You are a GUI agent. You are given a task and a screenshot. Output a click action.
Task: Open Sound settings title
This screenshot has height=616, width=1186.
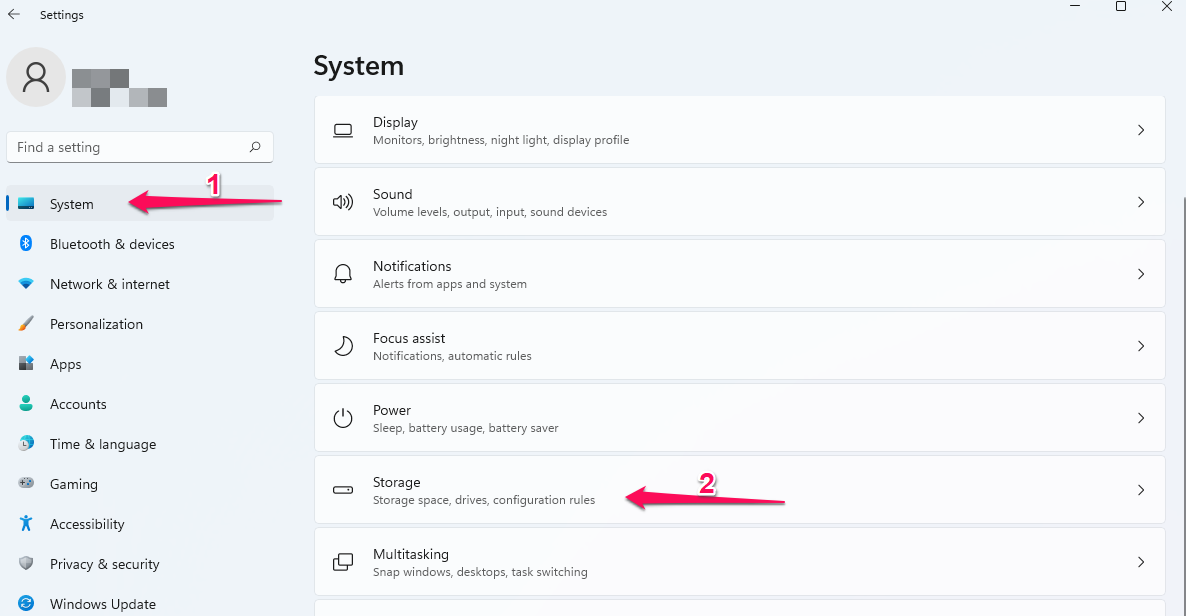(x=393, y=194)
